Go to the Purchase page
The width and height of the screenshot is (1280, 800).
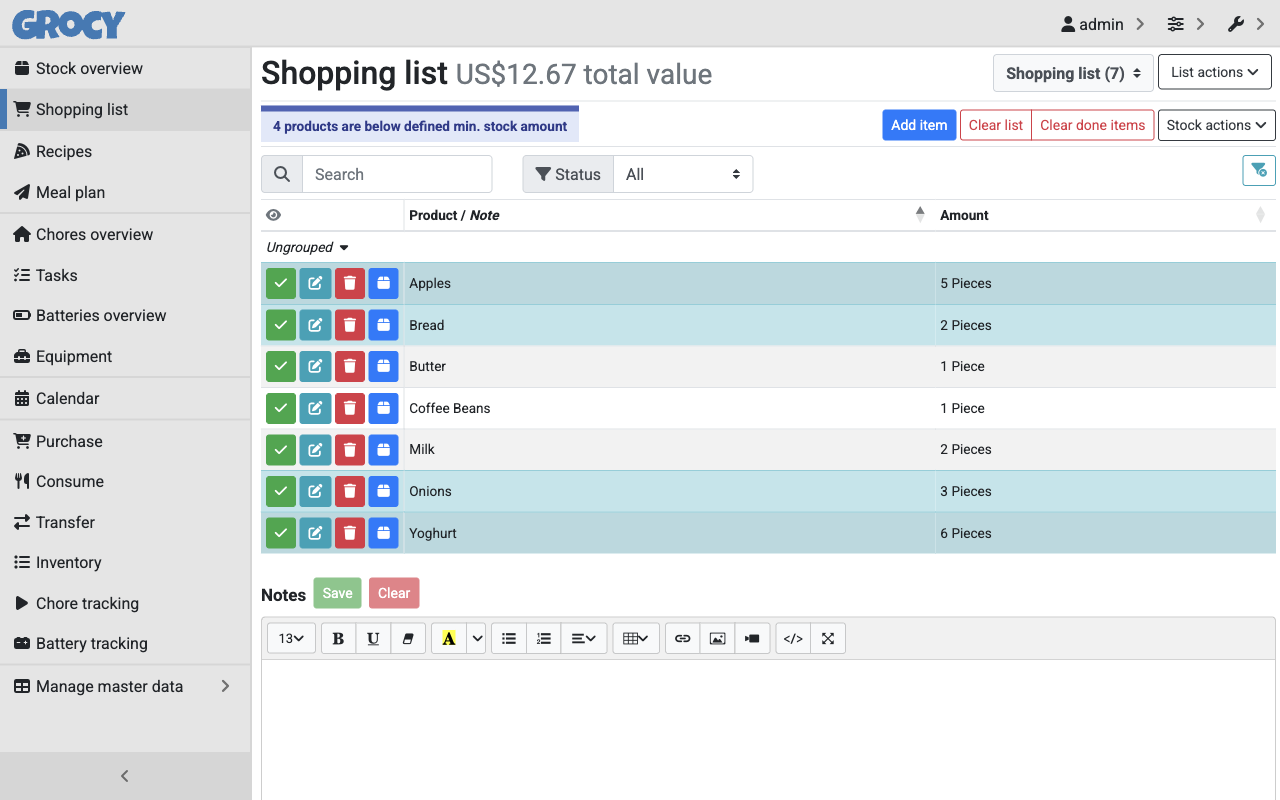[125, 441]
